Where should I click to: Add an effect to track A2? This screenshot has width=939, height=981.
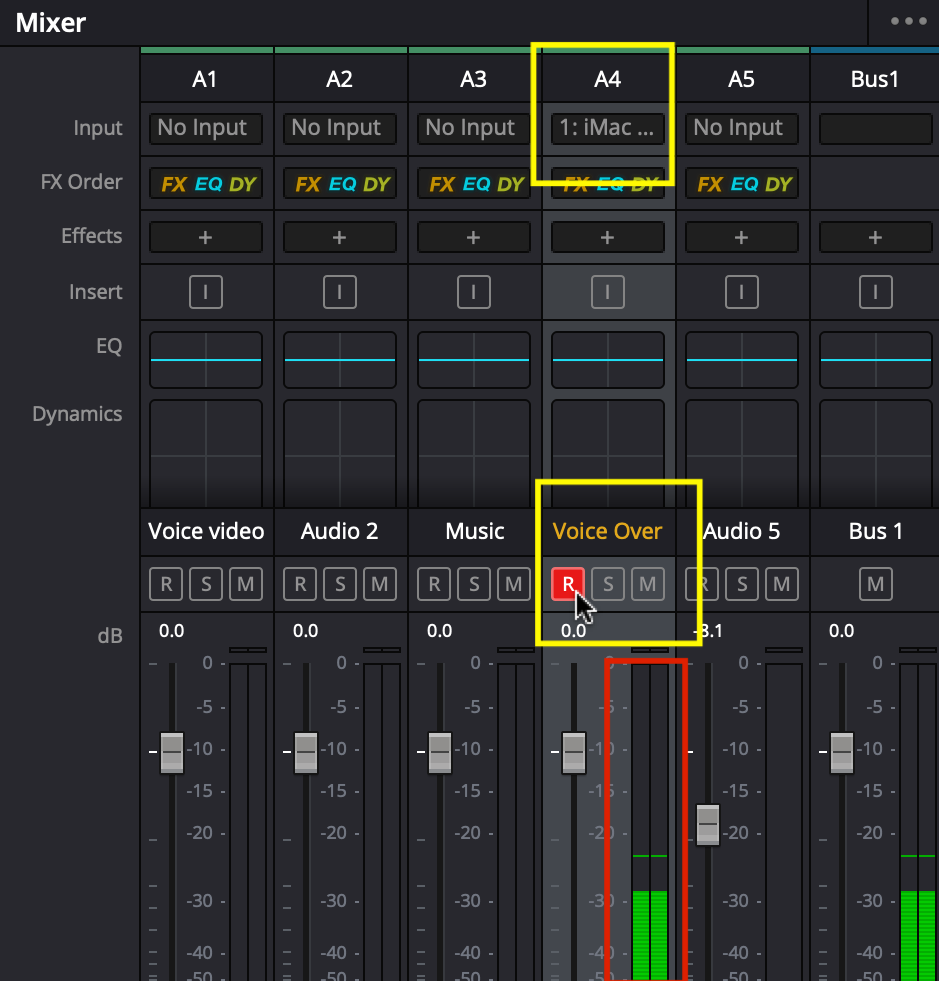click(340, 237)
